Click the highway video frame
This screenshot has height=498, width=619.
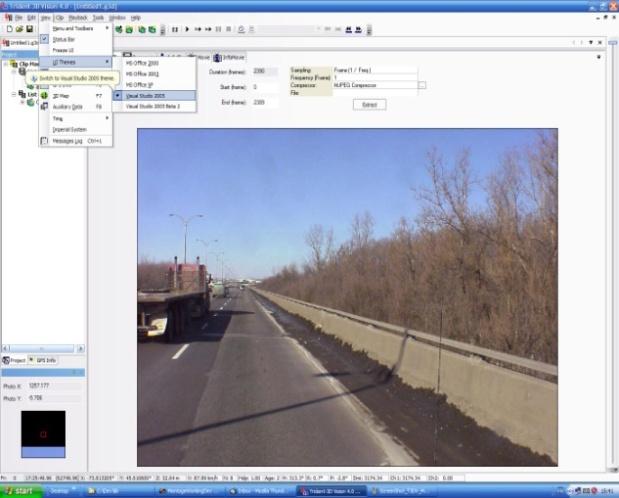347,297
